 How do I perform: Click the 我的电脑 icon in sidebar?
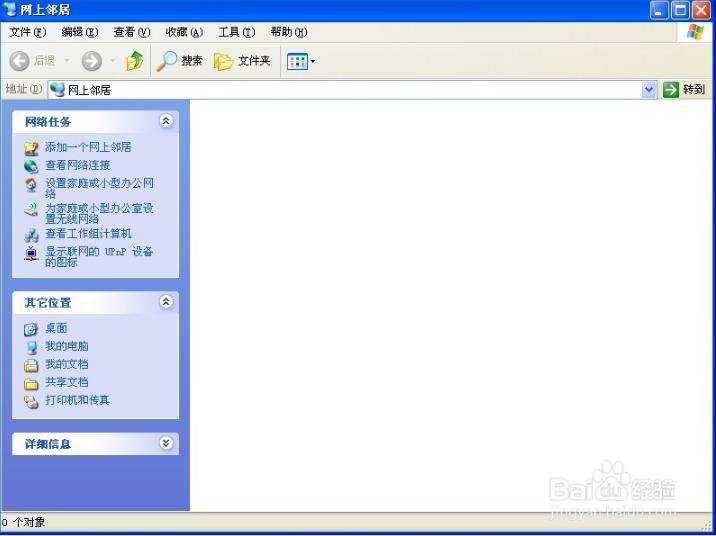point(31,347)
